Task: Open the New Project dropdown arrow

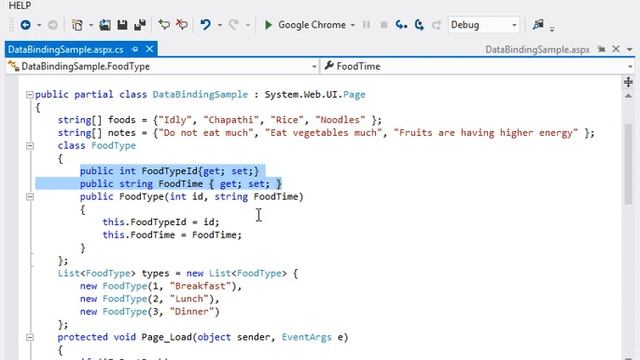Action: point(91,25)
